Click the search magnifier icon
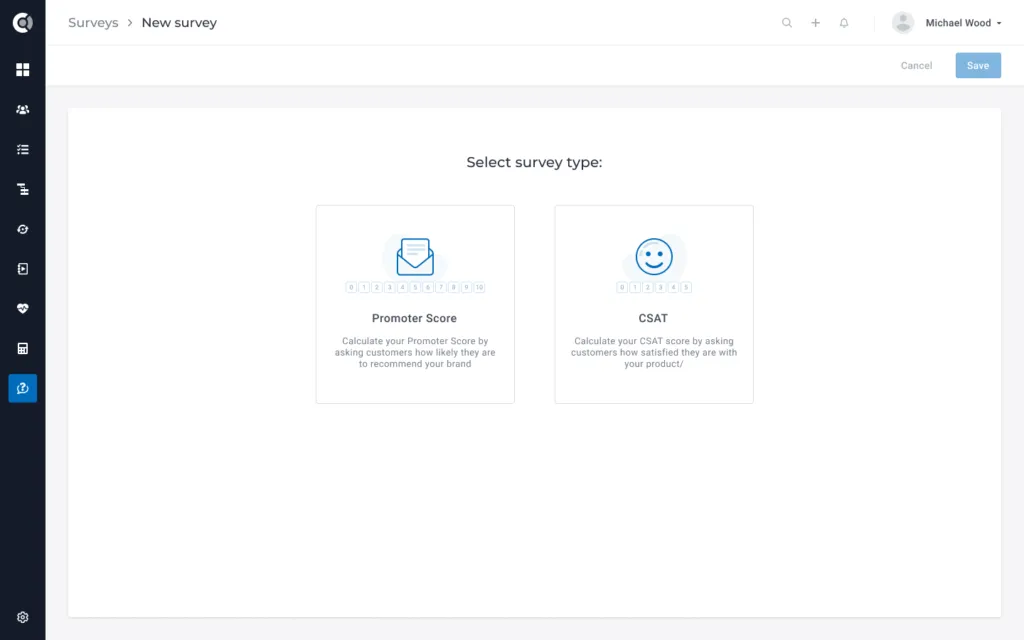Viewport: 1024px width, 640px height. pyautogui.click(x=787, y=23)
